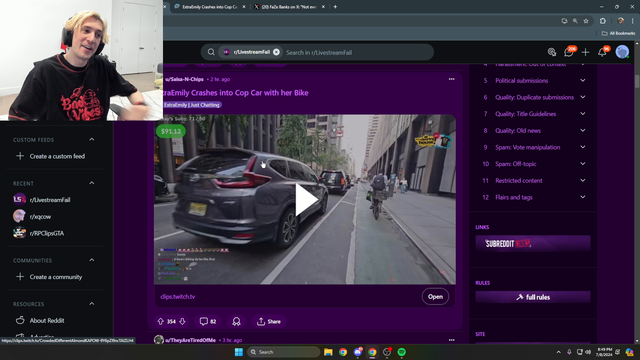640x360 pixels.
Task: Remove the r/LivestreamFail search filter
Action: pos(276,52)
